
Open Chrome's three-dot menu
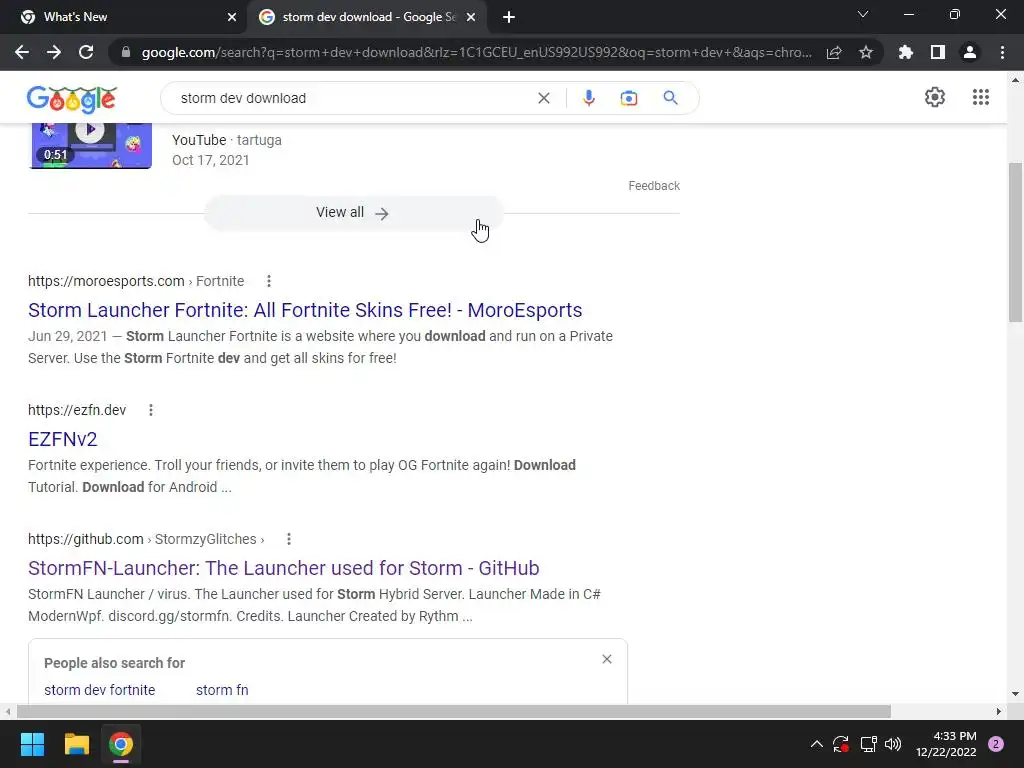pyautogui.click(x=1002, y=52)
